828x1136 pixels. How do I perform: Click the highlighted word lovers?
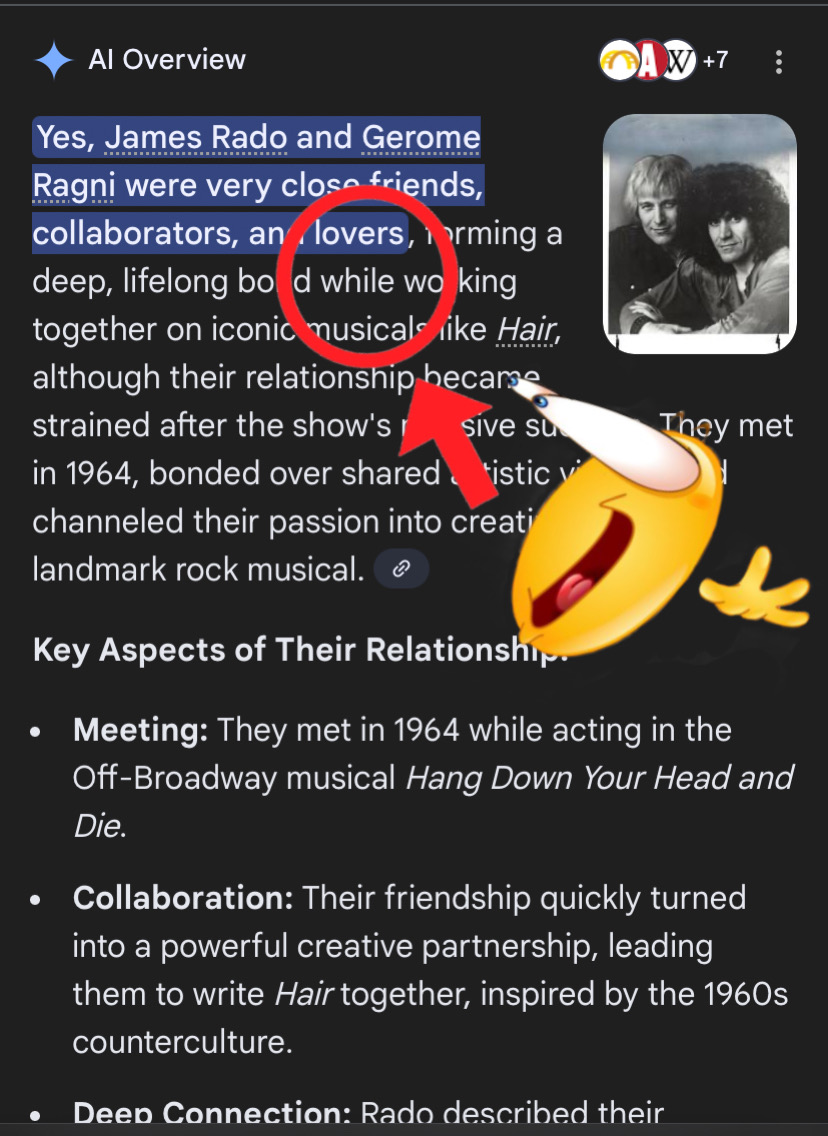(359, 233)
